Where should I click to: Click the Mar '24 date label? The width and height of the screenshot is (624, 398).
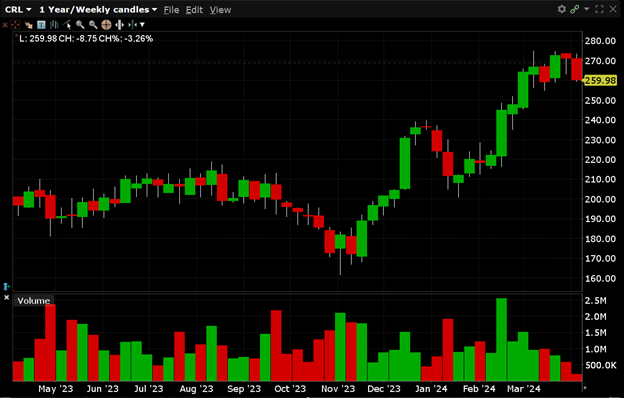[x=524, y=389]
